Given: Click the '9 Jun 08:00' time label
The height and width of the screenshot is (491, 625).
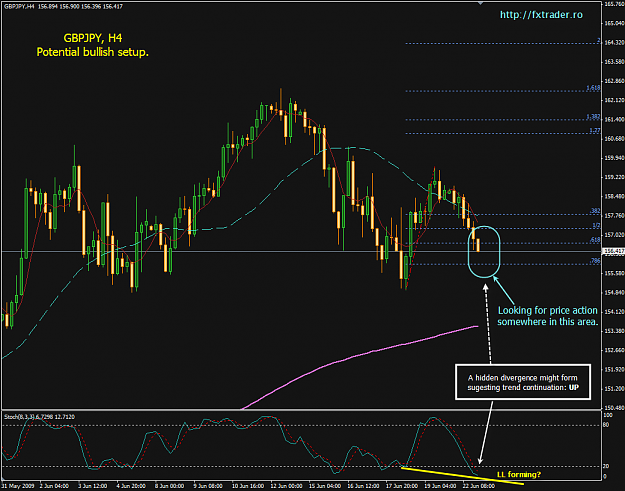Looking at the screenshot, I should (208, 486).
